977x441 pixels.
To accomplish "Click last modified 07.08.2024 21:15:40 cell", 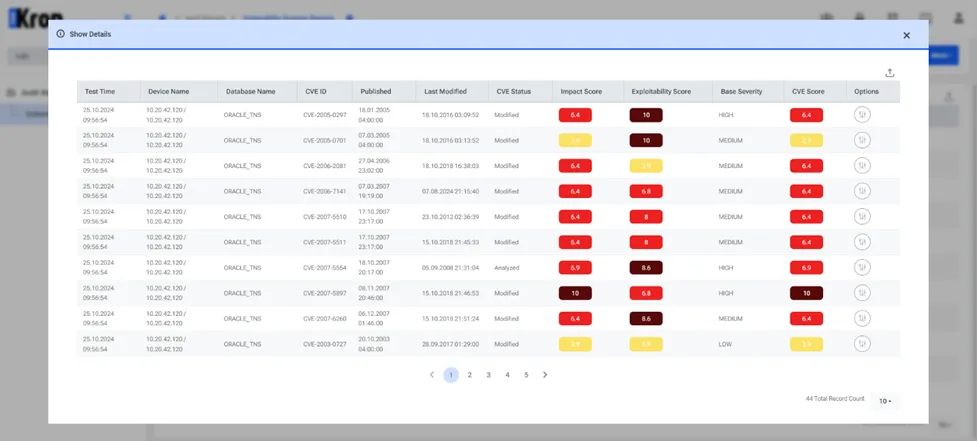I will [x=450, y=191].
